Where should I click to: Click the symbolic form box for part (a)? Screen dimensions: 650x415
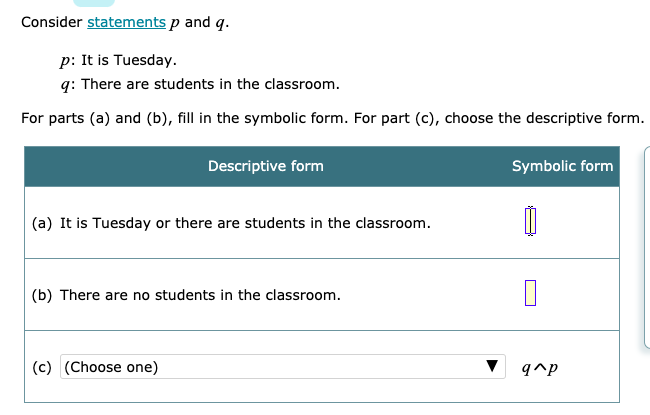(x=530, y=221)
